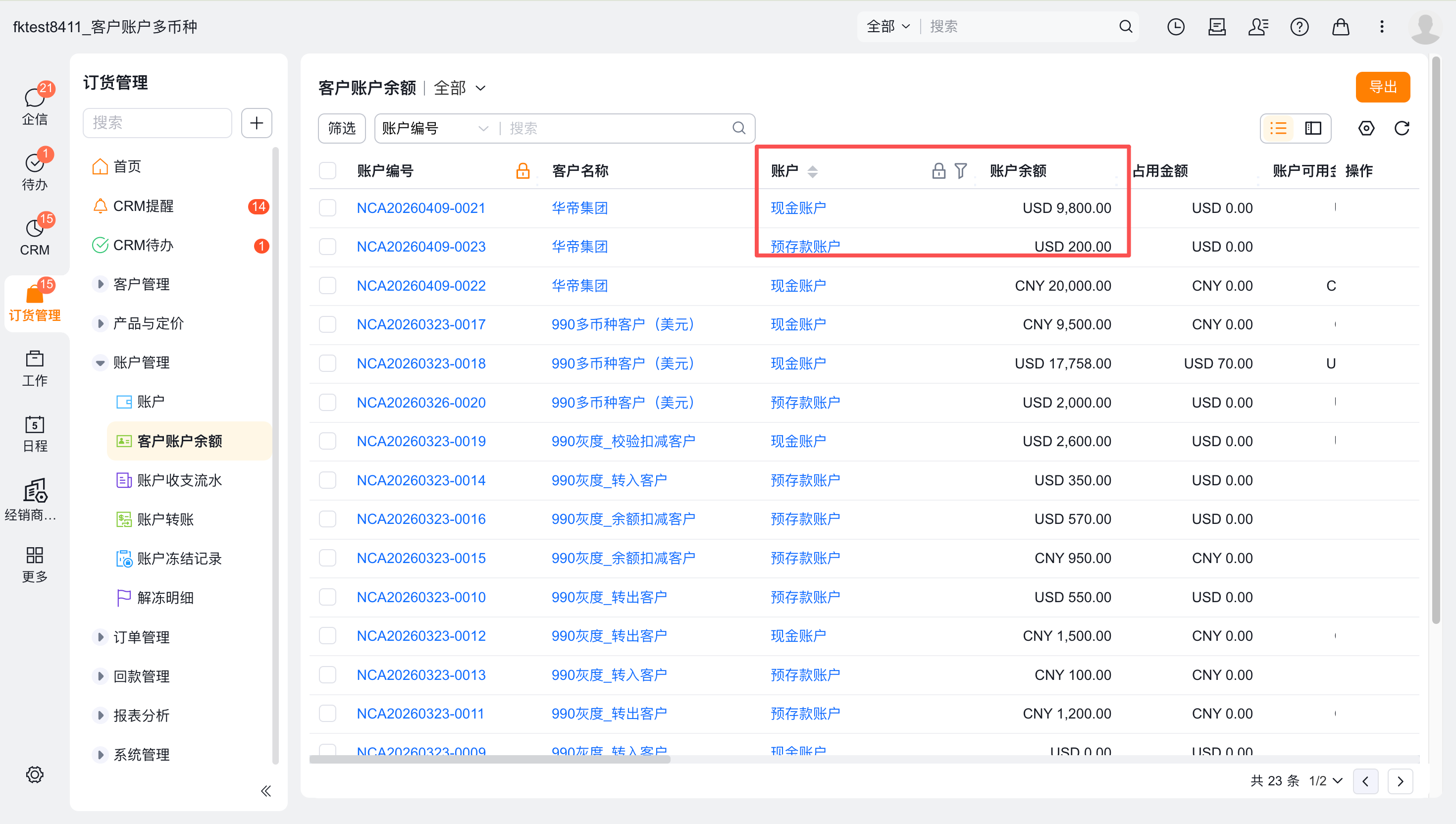Viewport: 1456px width, 824px height.
Task: Expand the 客户管理 tree node
Action: click(x=100, y=284)
